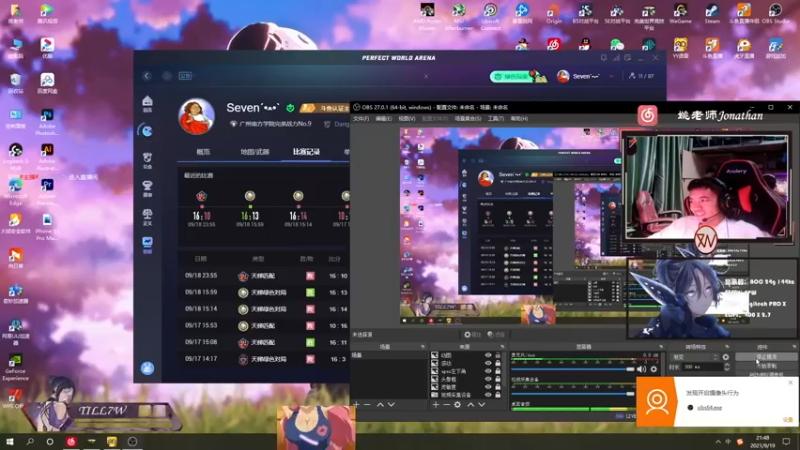The height and width of the screenshot is (450, 800).
Task: Open the Steam desktop shortcut
Action: tap(712, 14)
